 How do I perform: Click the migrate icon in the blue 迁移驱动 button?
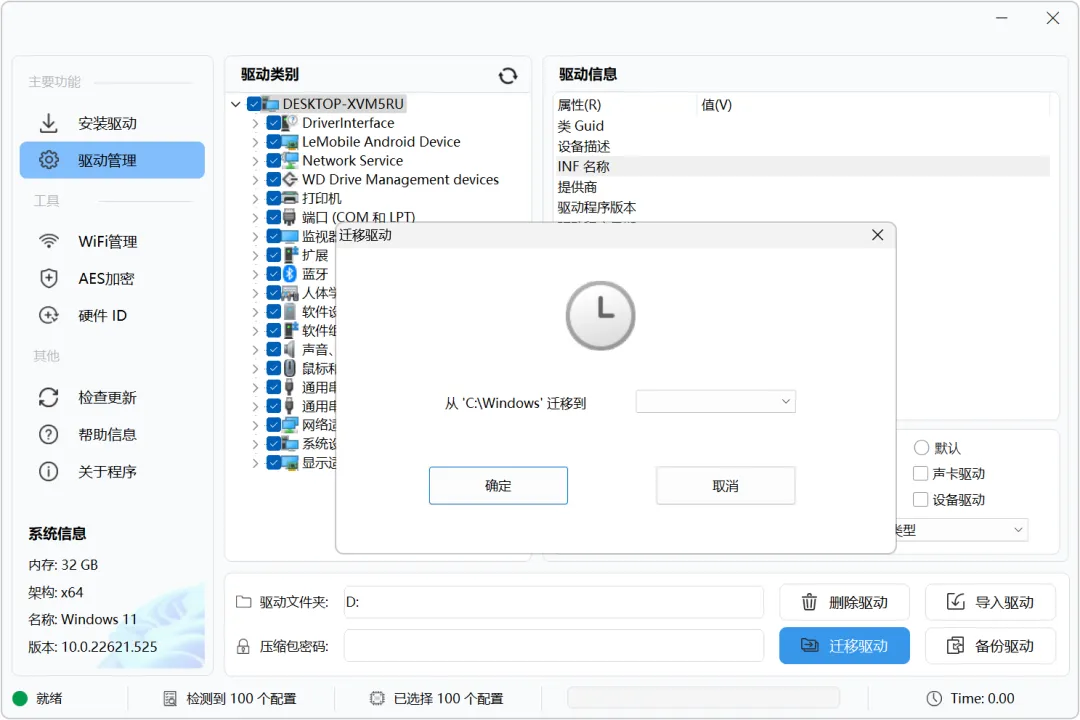(x=809, y=646)
